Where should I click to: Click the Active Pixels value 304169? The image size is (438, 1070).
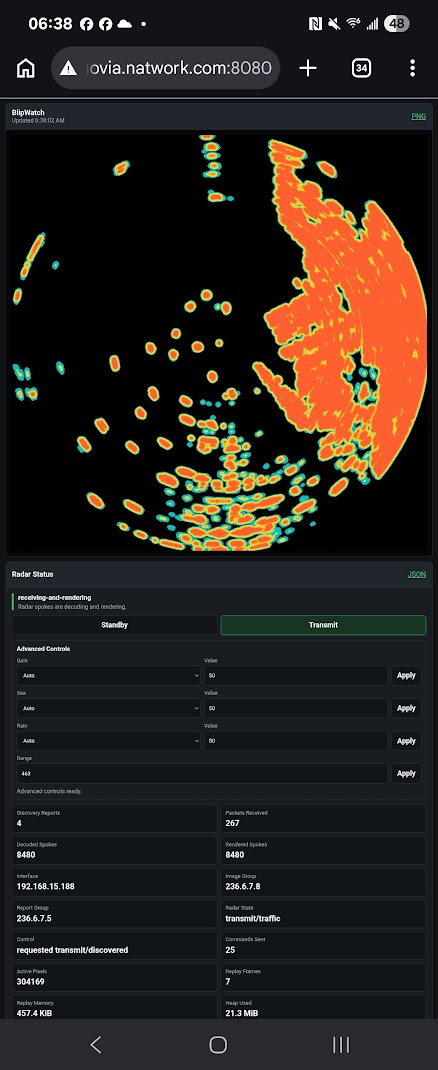pyautogui.click(x=31, y=981)
